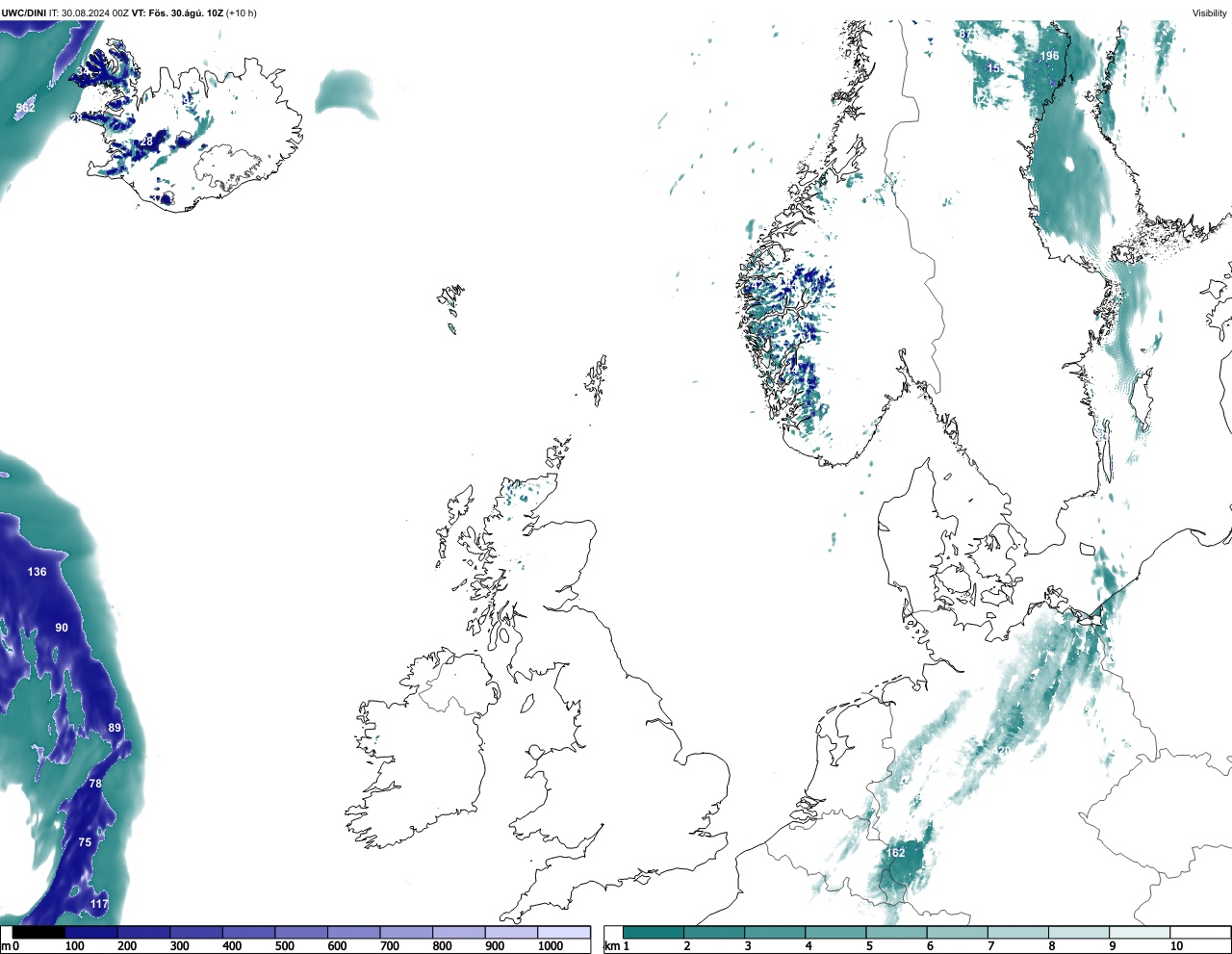This screenshot has width=1232, height=954.
Task: Select the 500–600 m legend swatch
Action: (301, 932)
